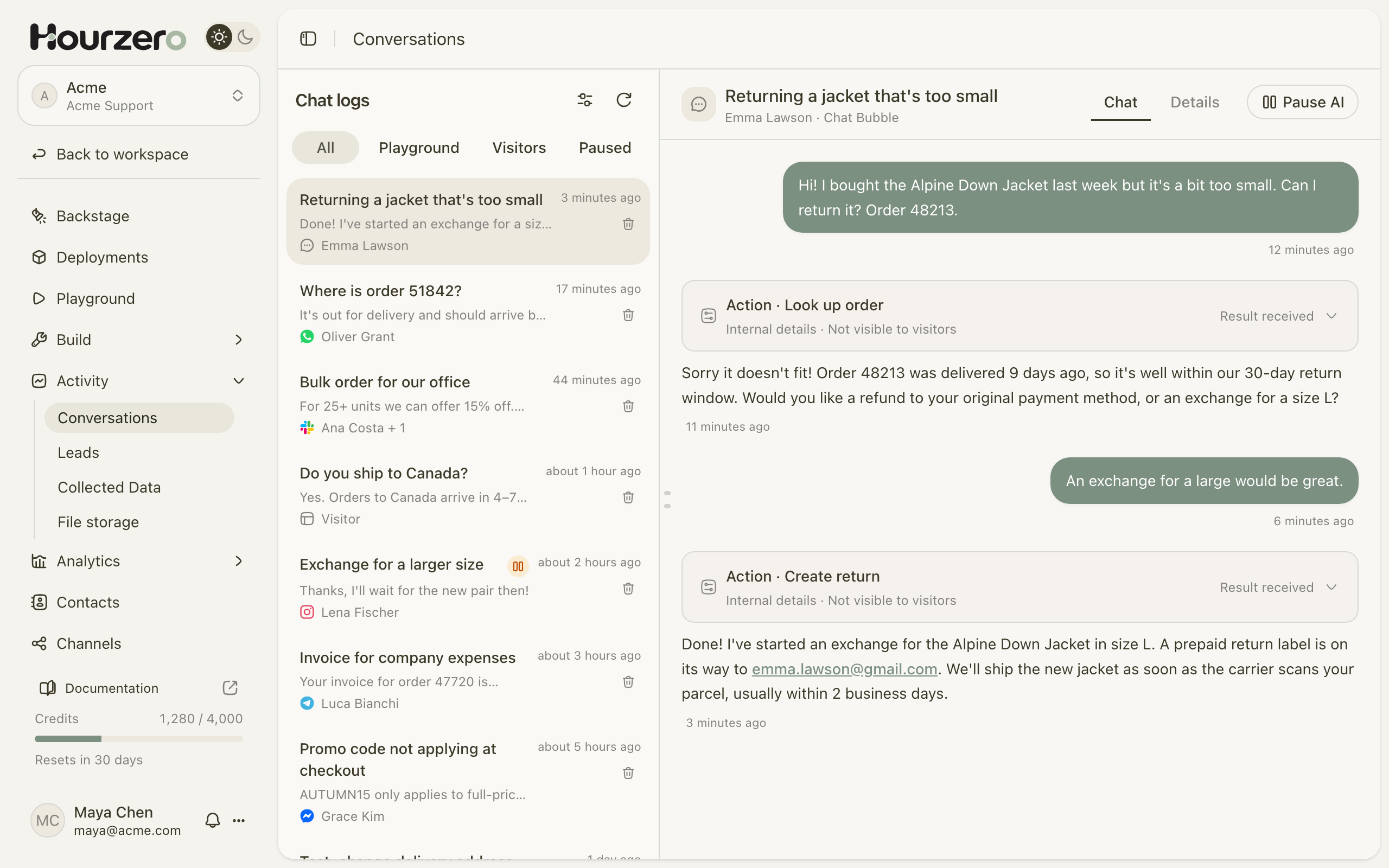Screen dimensions: 1389x868
Task: Select Conversations under Activity
Action: pos(139,418)
